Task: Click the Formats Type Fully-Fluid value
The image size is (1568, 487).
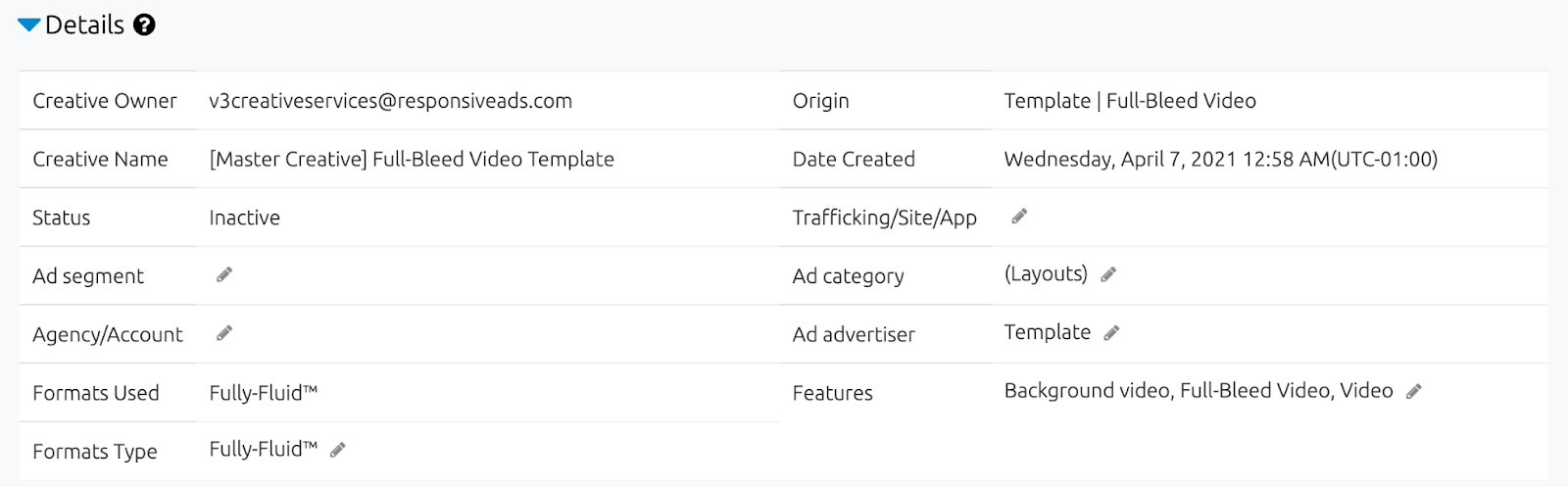Action: (x=263, y=449)
